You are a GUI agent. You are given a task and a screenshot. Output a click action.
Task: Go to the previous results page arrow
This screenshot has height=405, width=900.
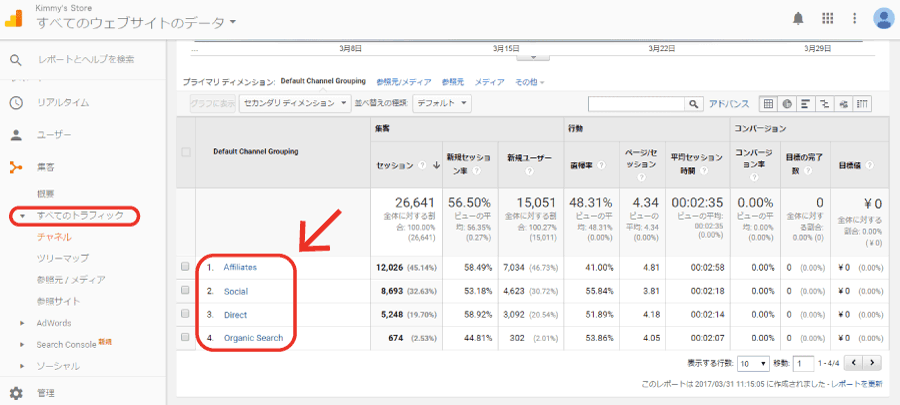(x=855, y=363)
